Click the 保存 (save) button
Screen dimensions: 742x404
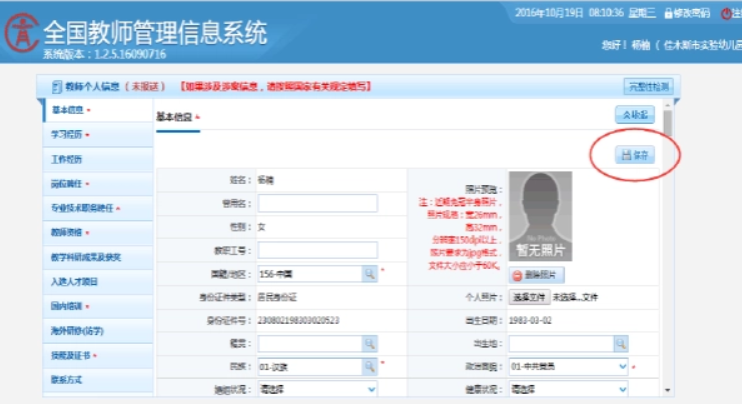tap(636, 155)
